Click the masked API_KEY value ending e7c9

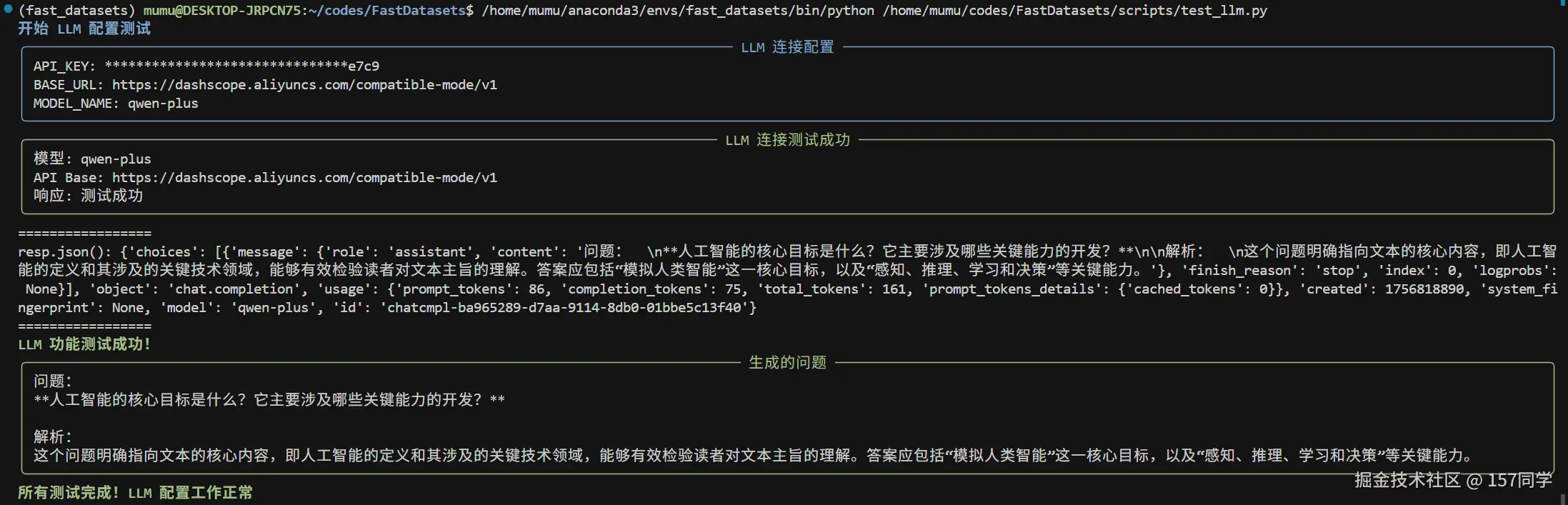(242, 66)
